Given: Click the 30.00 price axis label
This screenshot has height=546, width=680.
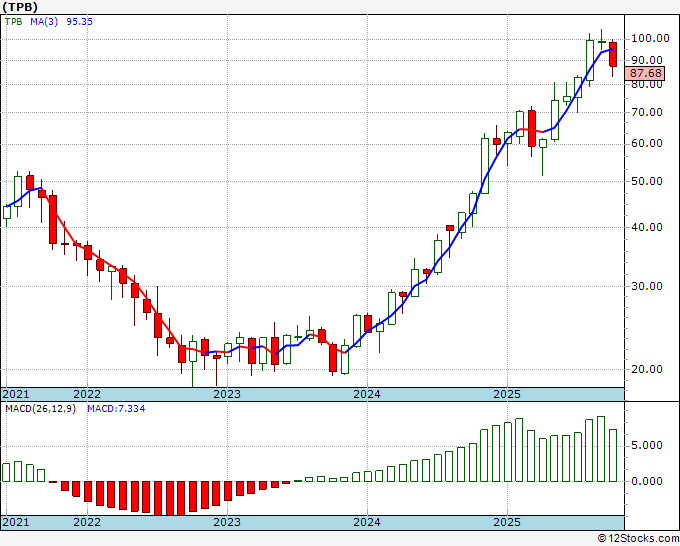Looking at the screenshot, I should point(647,286).
